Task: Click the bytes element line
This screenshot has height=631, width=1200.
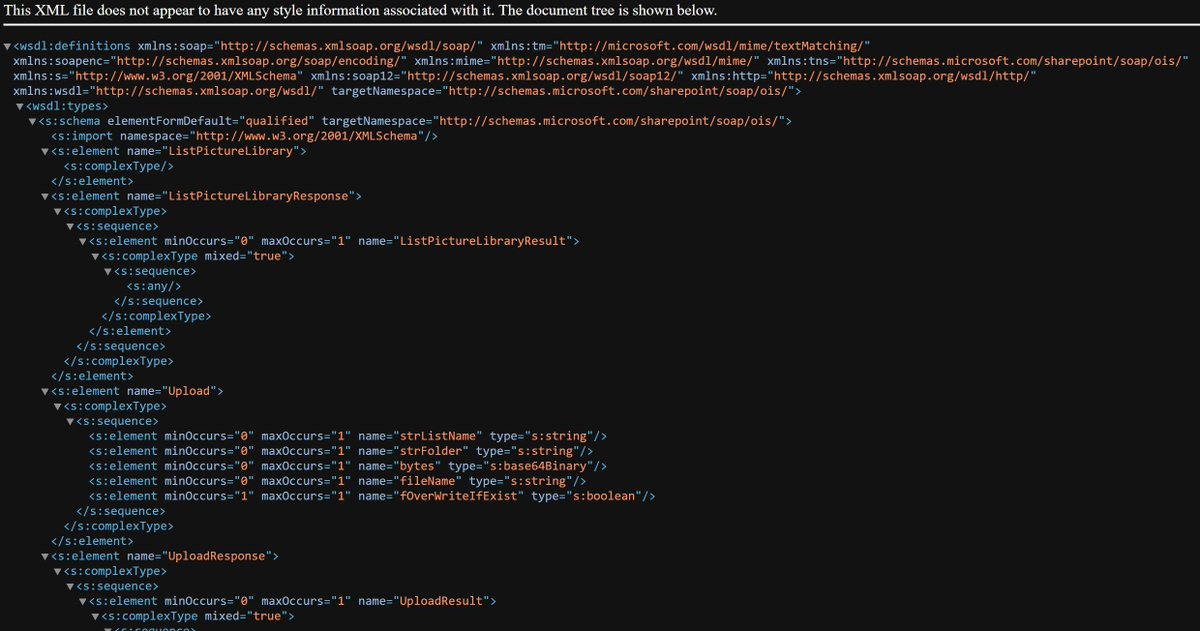Action: (348, 466)
